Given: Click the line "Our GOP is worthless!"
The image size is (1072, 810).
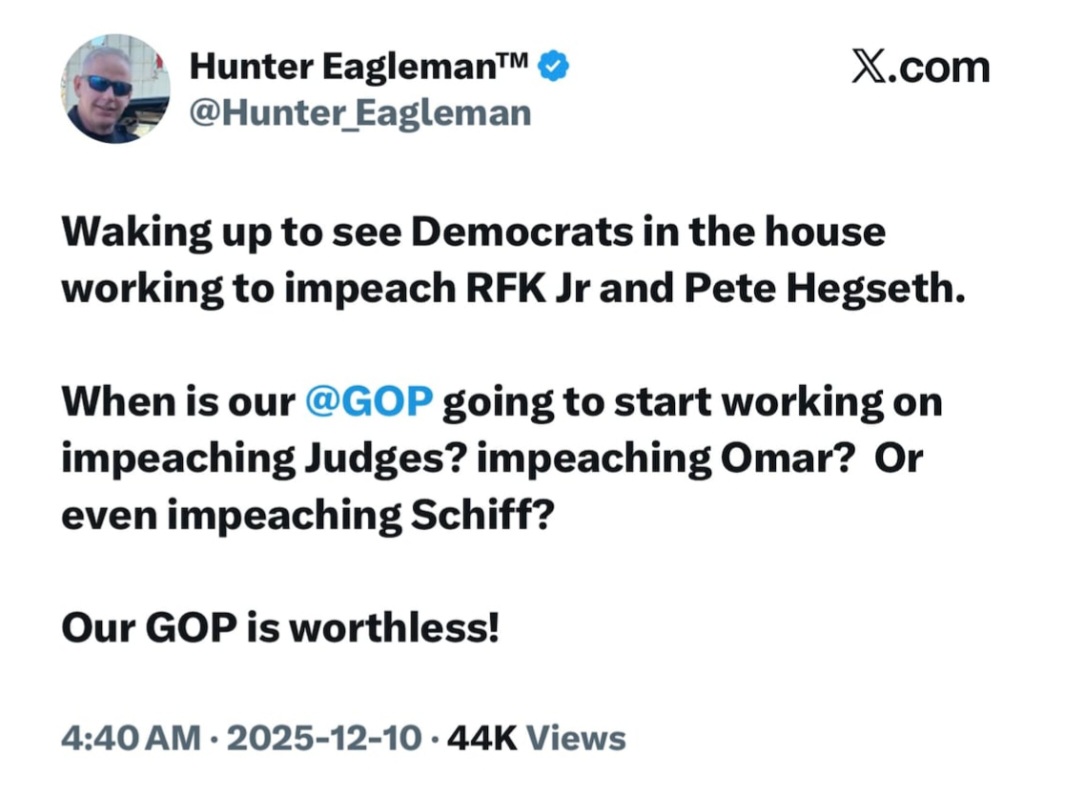Looking at the screenshot, I should [279, 628].
